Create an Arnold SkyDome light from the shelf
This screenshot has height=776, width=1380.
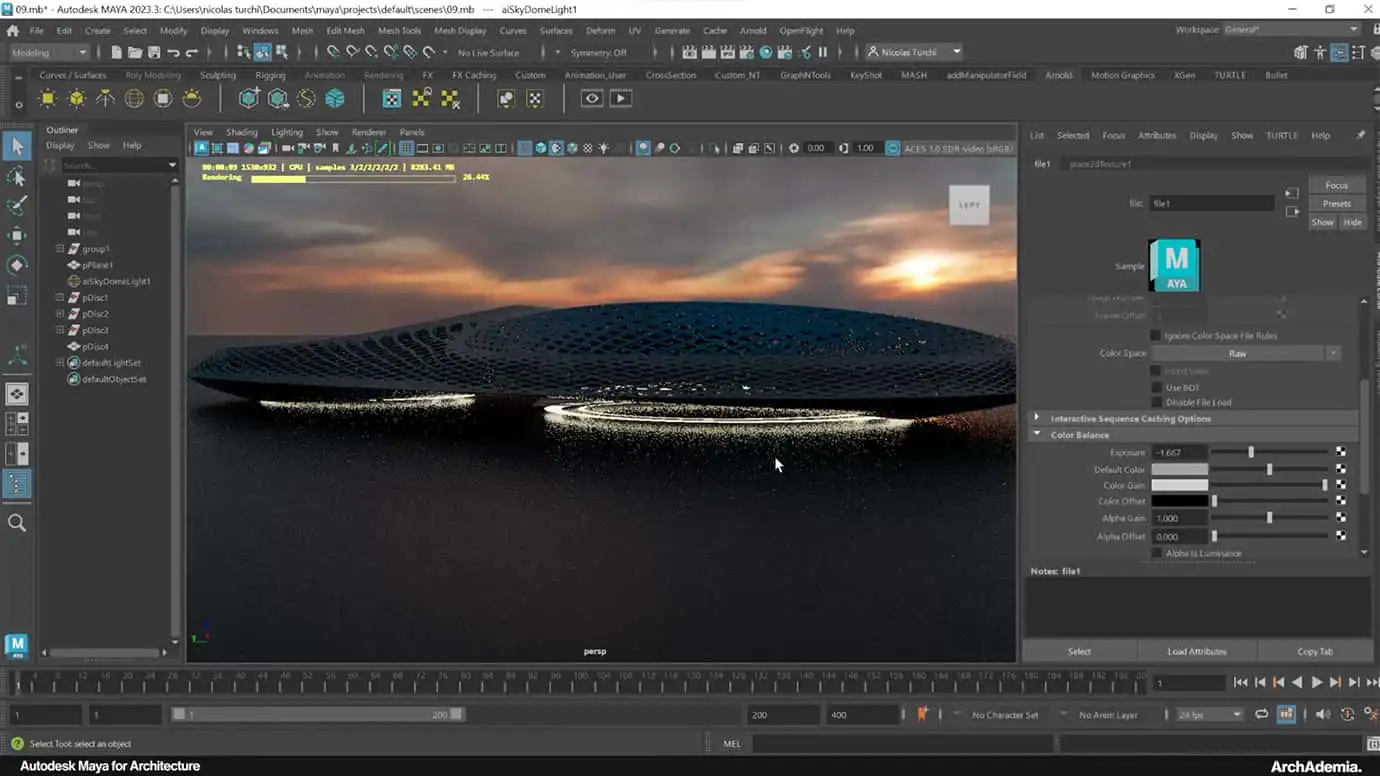pos(134,97)
